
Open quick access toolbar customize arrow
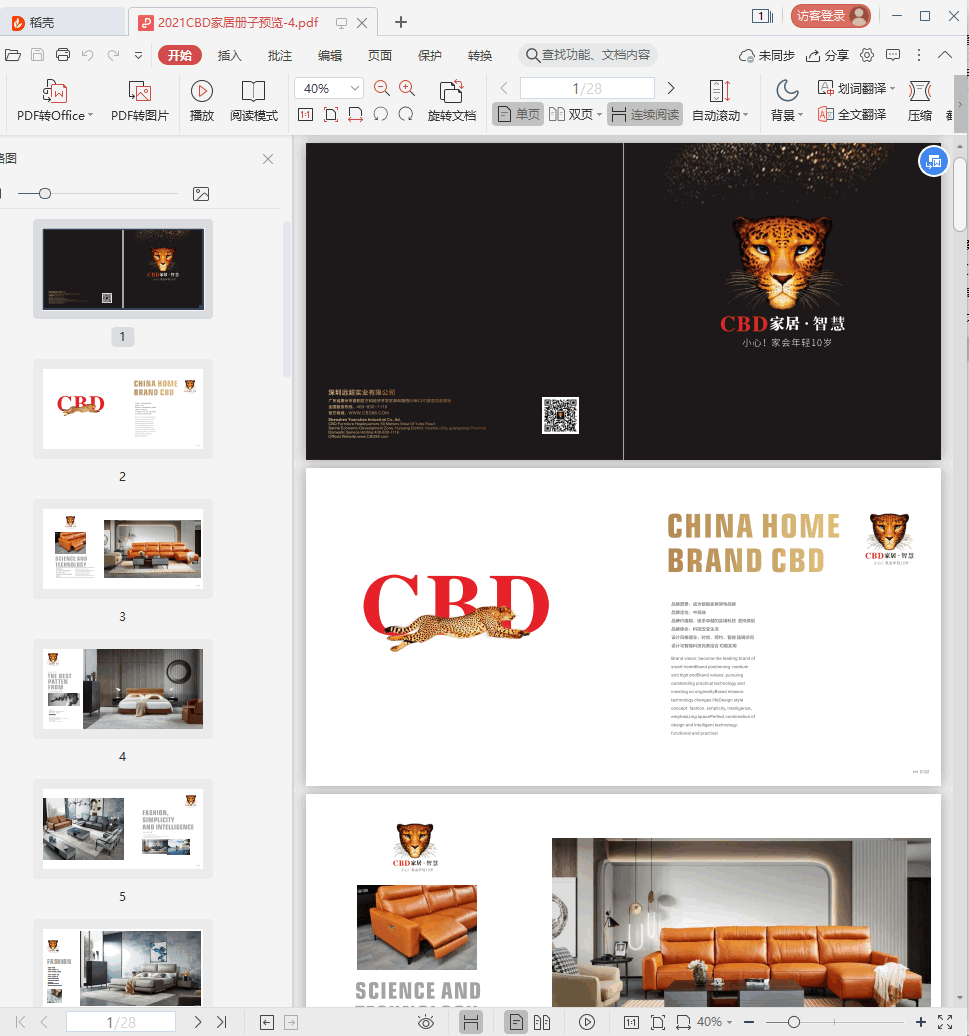tap(138, 56)
